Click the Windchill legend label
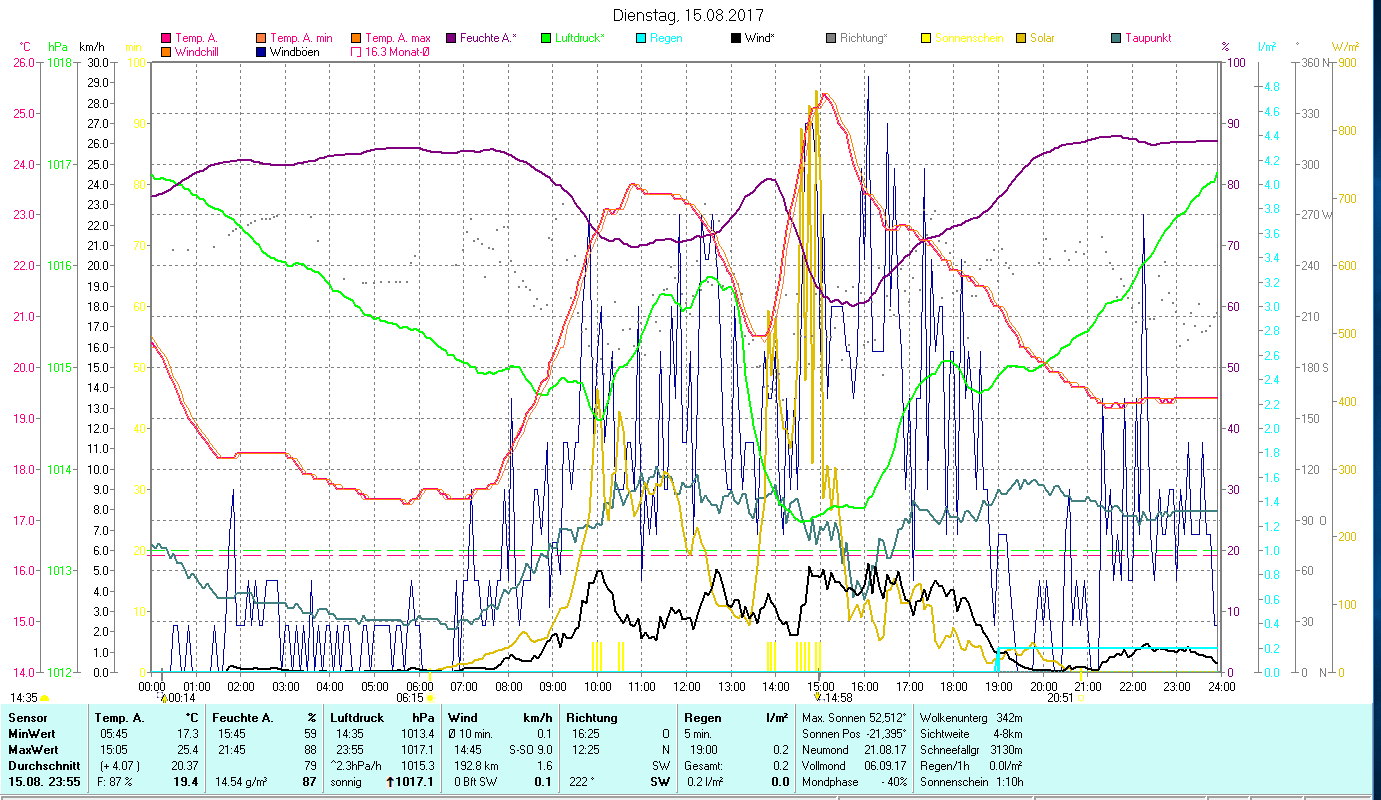 198,51
